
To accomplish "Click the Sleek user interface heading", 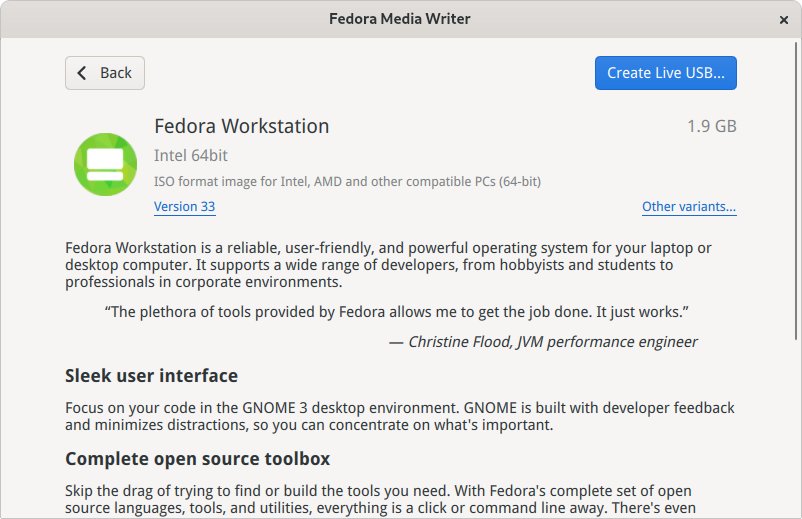I will click(x=151, y=376).
